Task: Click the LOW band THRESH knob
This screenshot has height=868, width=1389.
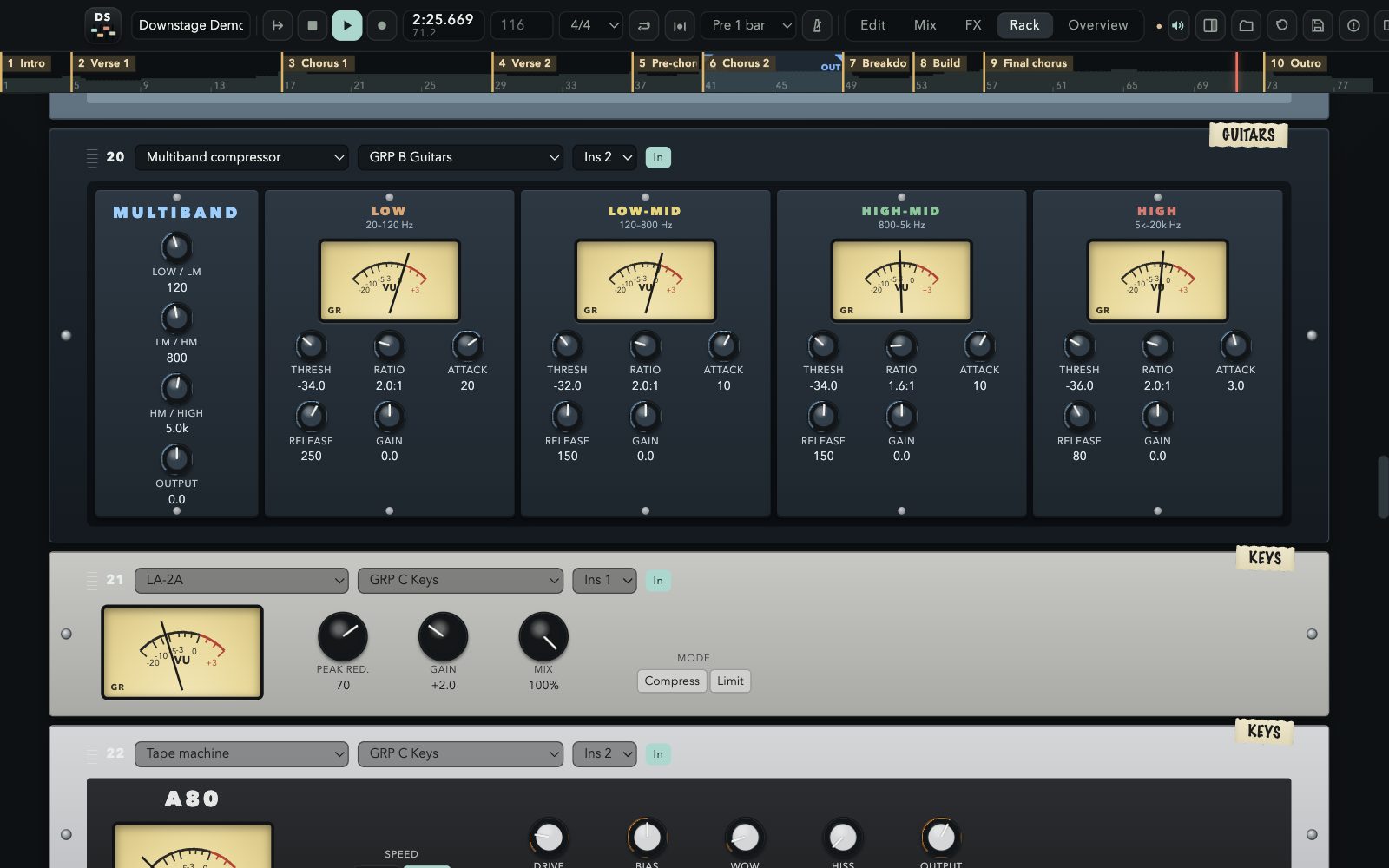Action: click(311, 345)
